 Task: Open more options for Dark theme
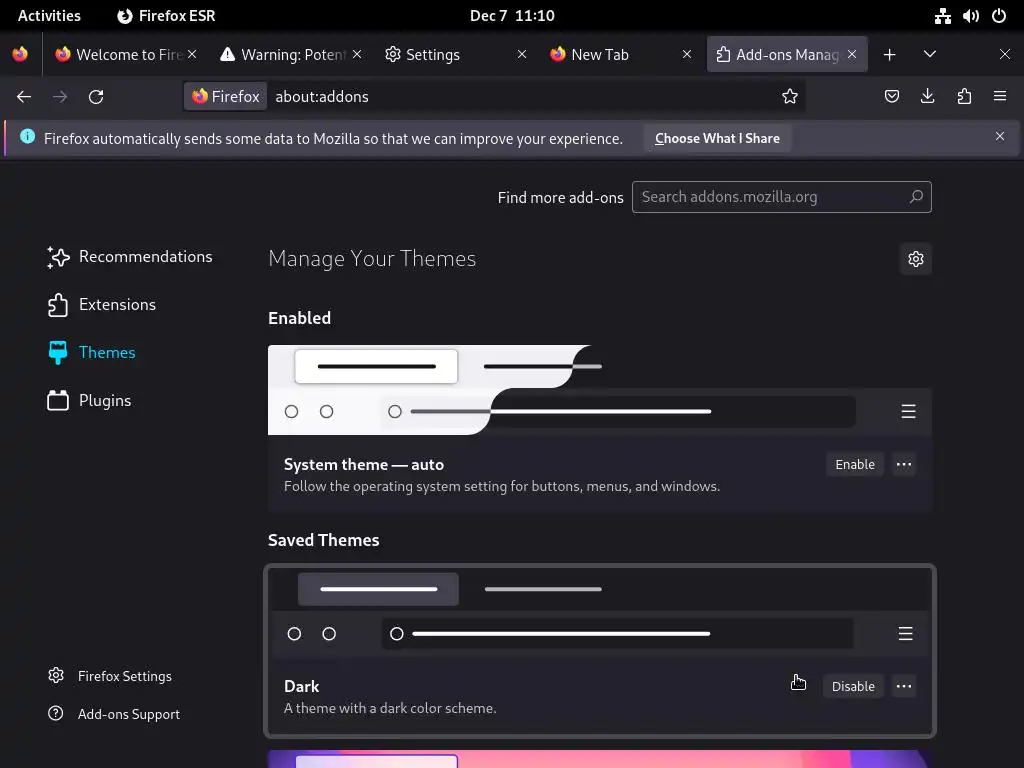904,686
